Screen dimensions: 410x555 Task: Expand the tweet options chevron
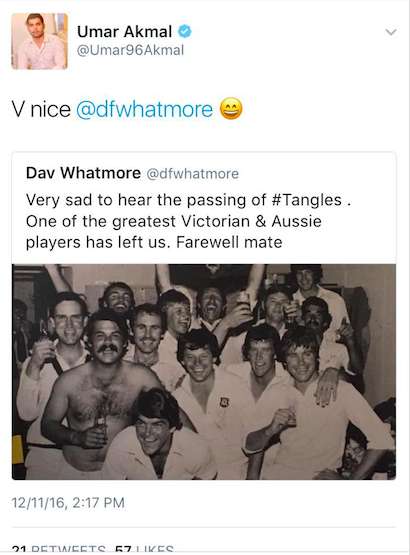391,32
